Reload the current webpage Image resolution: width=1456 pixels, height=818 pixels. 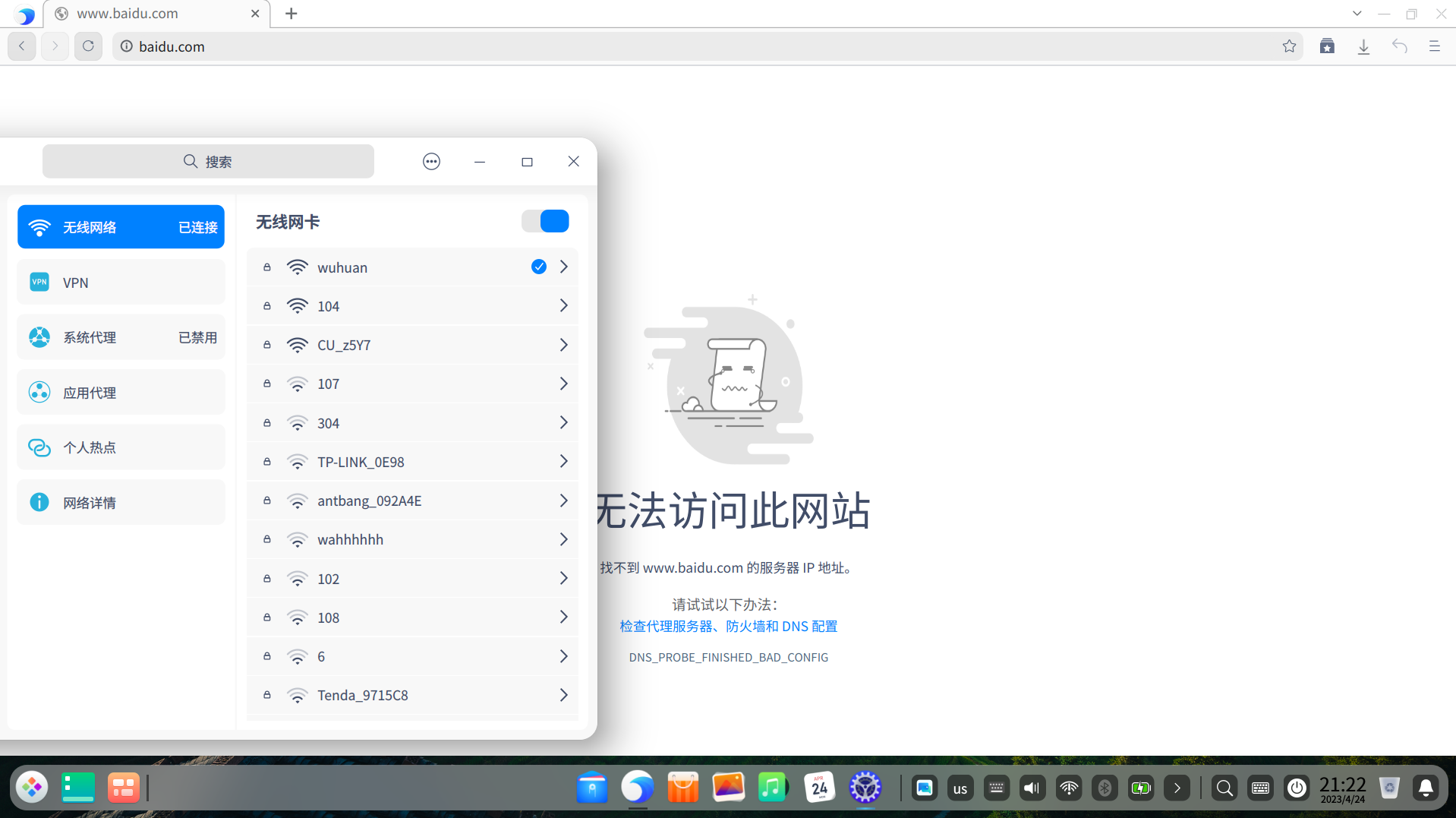pos(88,46)
